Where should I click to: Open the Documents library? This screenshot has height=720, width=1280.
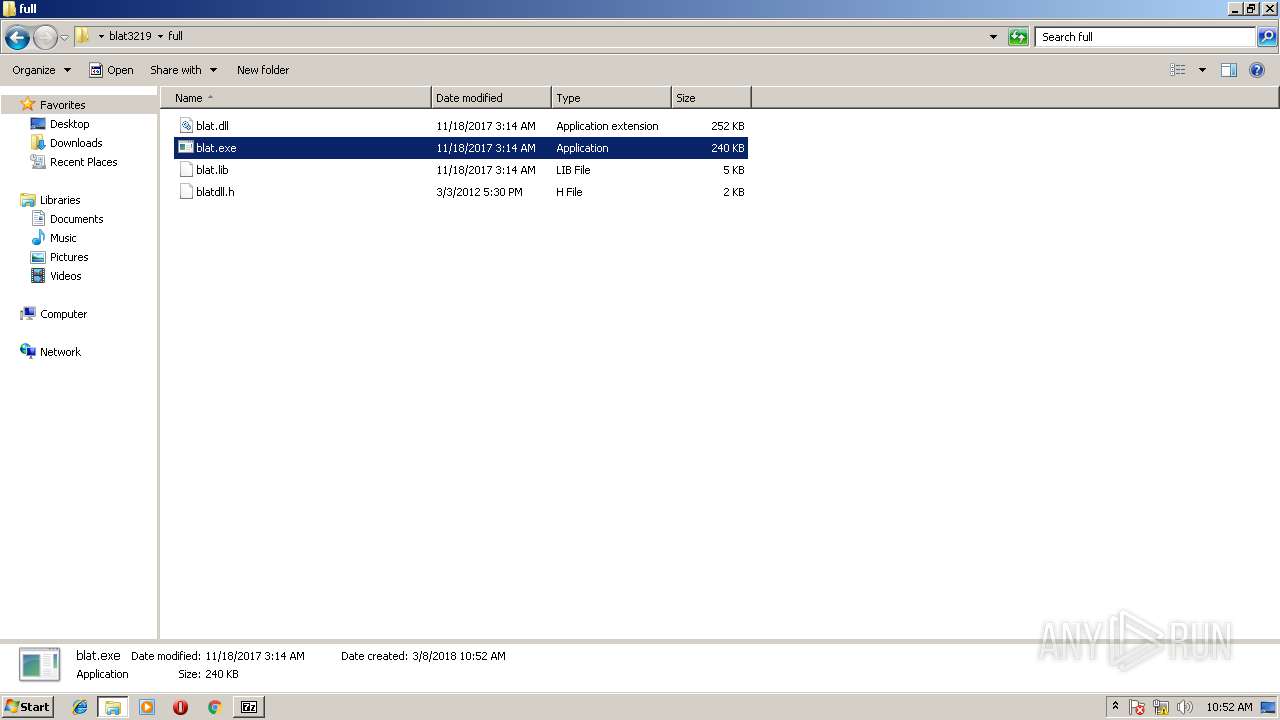[76, 219]
